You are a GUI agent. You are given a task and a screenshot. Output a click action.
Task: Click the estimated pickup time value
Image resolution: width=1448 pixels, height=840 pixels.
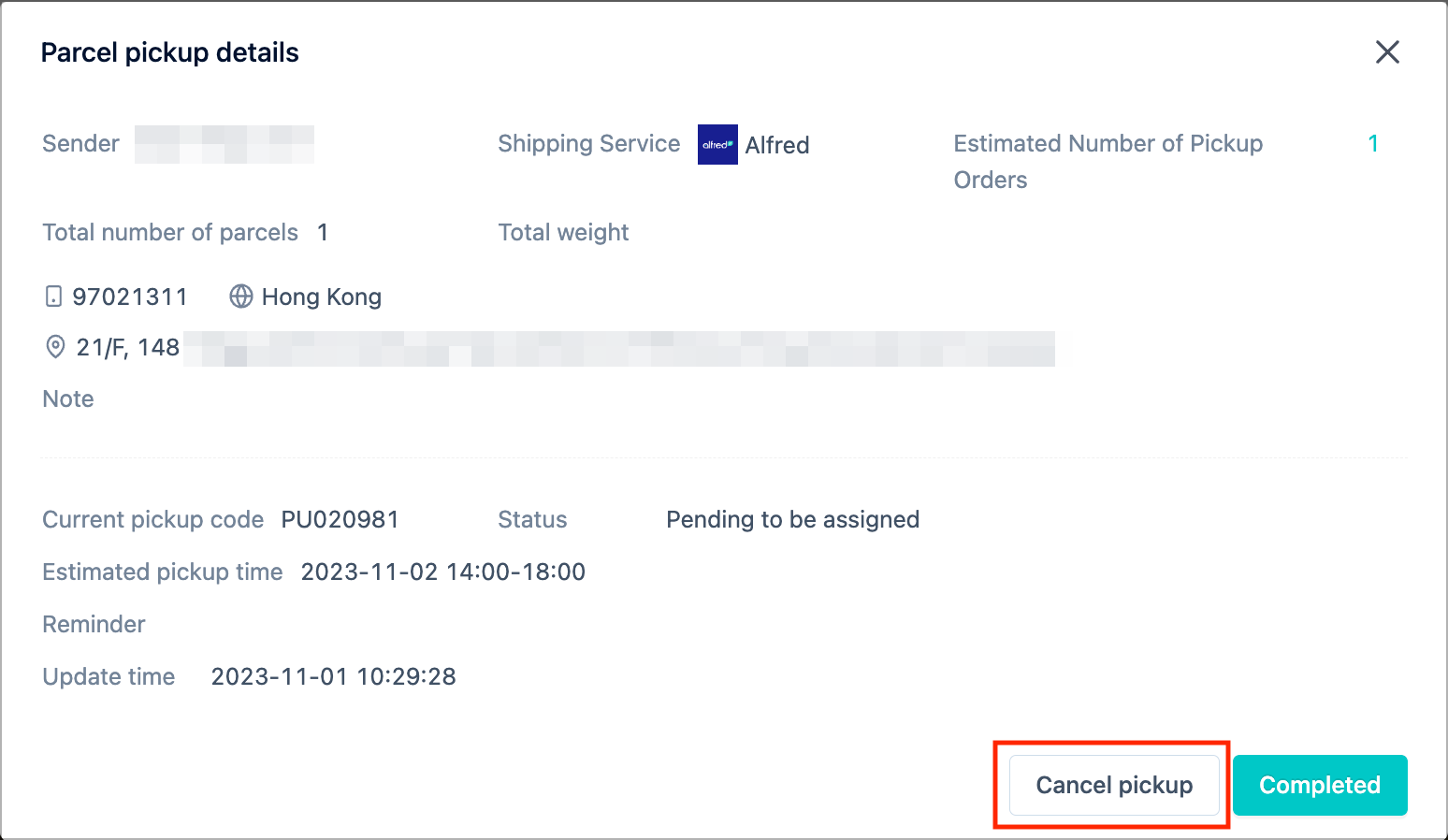pyautogui.click(x=443, y=572)
